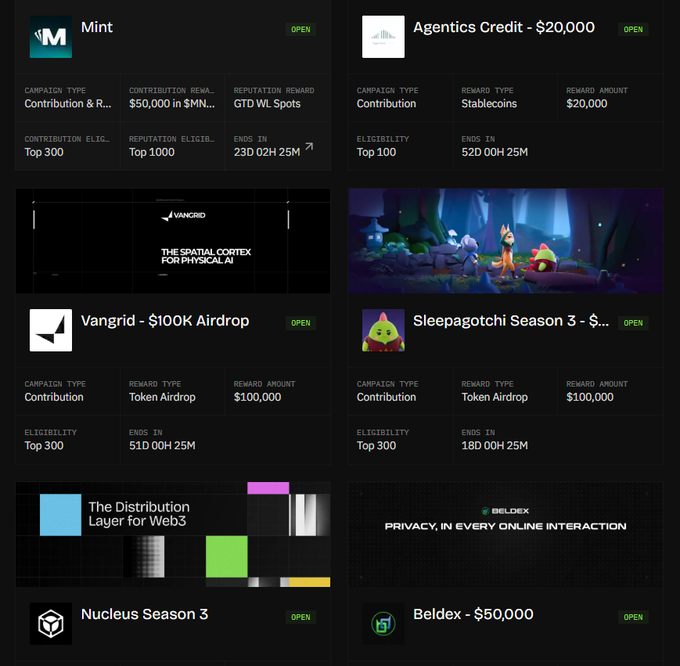This screenshot has height=666, width=680.
Task: Select '51D 00H 25M' countdown on Vangrid
Action: tap(162, 446)
